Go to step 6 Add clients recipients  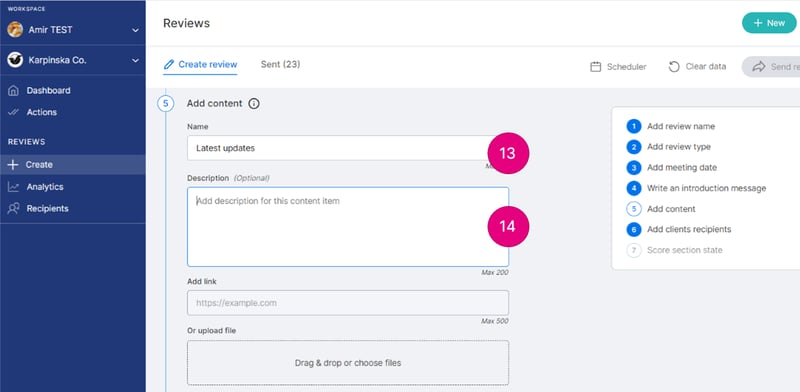click(679, 230)
